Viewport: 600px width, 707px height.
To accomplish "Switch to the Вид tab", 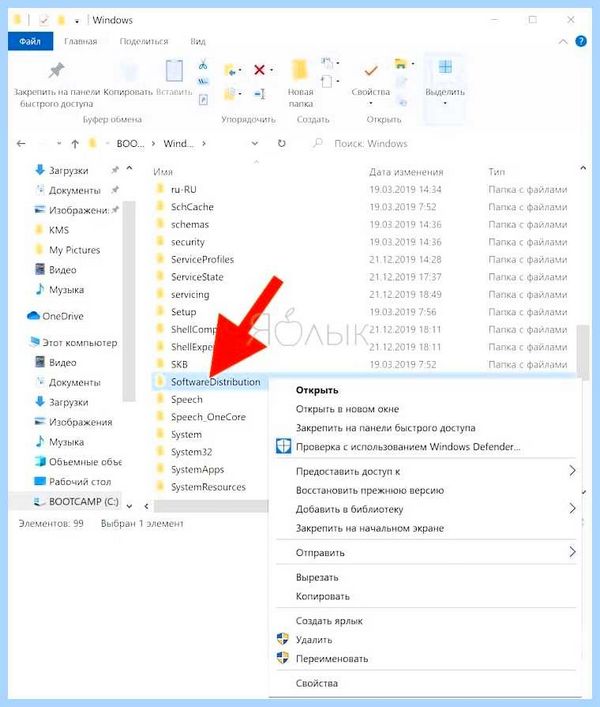I will click(x=198, y=41).
